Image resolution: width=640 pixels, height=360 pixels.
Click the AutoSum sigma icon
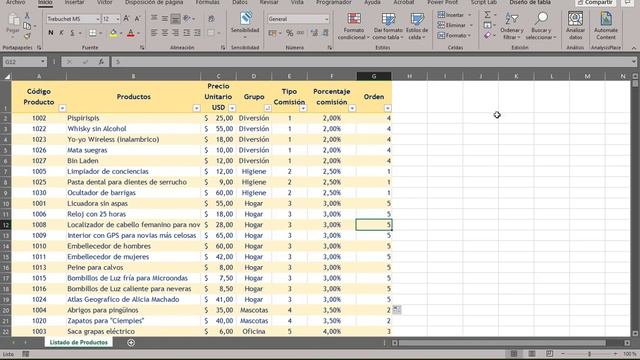[487, 15]
